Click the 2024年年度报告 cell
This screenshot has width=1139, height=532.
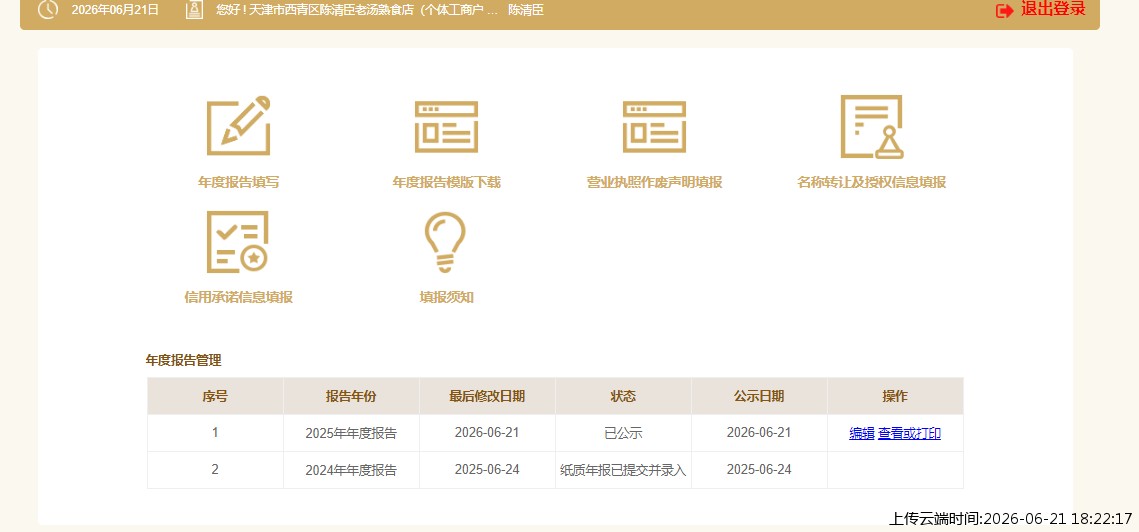coord(351,469)
